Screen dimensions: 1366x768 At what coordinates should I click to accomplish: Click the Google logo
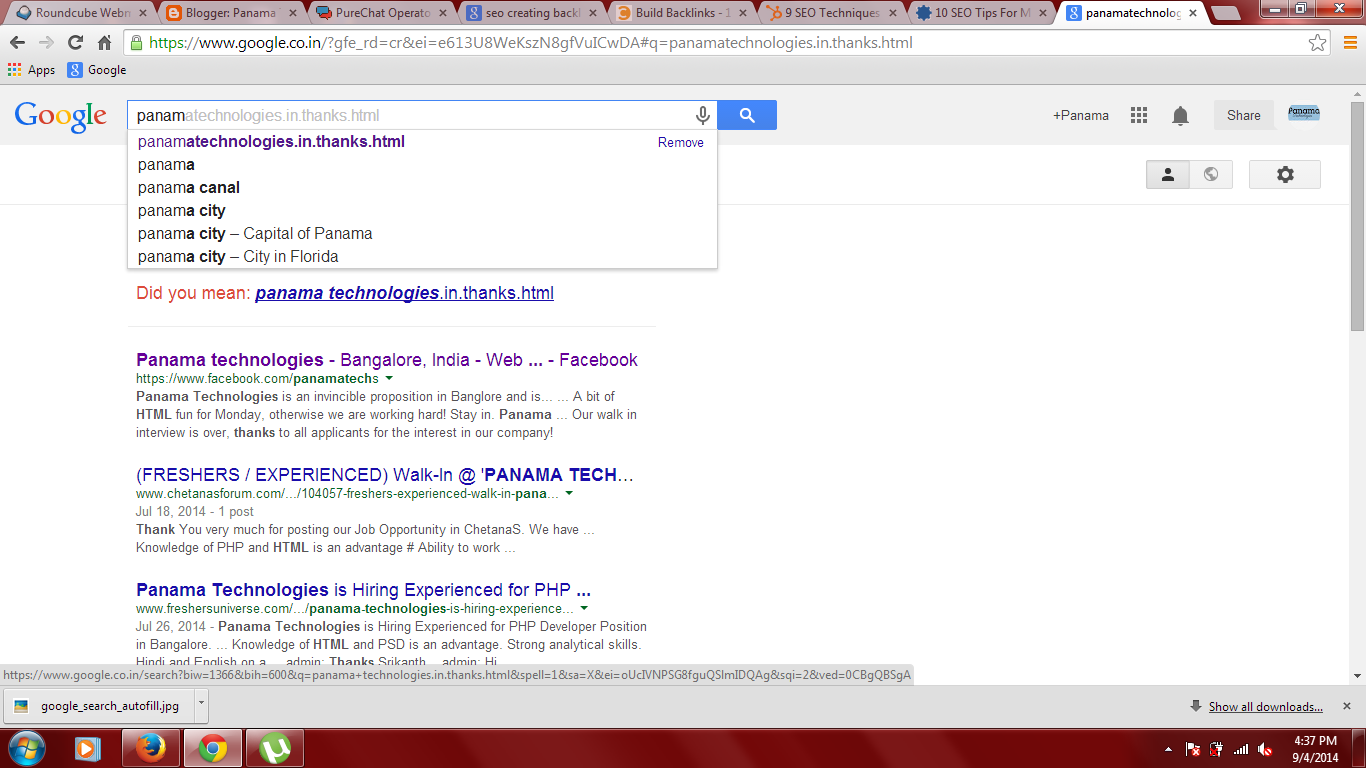(x=60, y=117)
